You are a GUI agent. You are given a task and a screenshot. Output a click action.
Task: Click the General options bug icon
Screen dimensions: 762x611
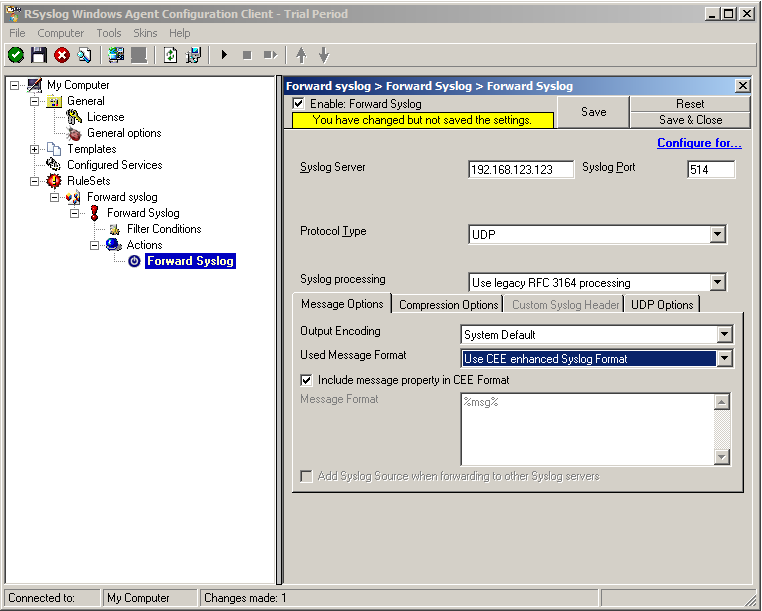74,133
